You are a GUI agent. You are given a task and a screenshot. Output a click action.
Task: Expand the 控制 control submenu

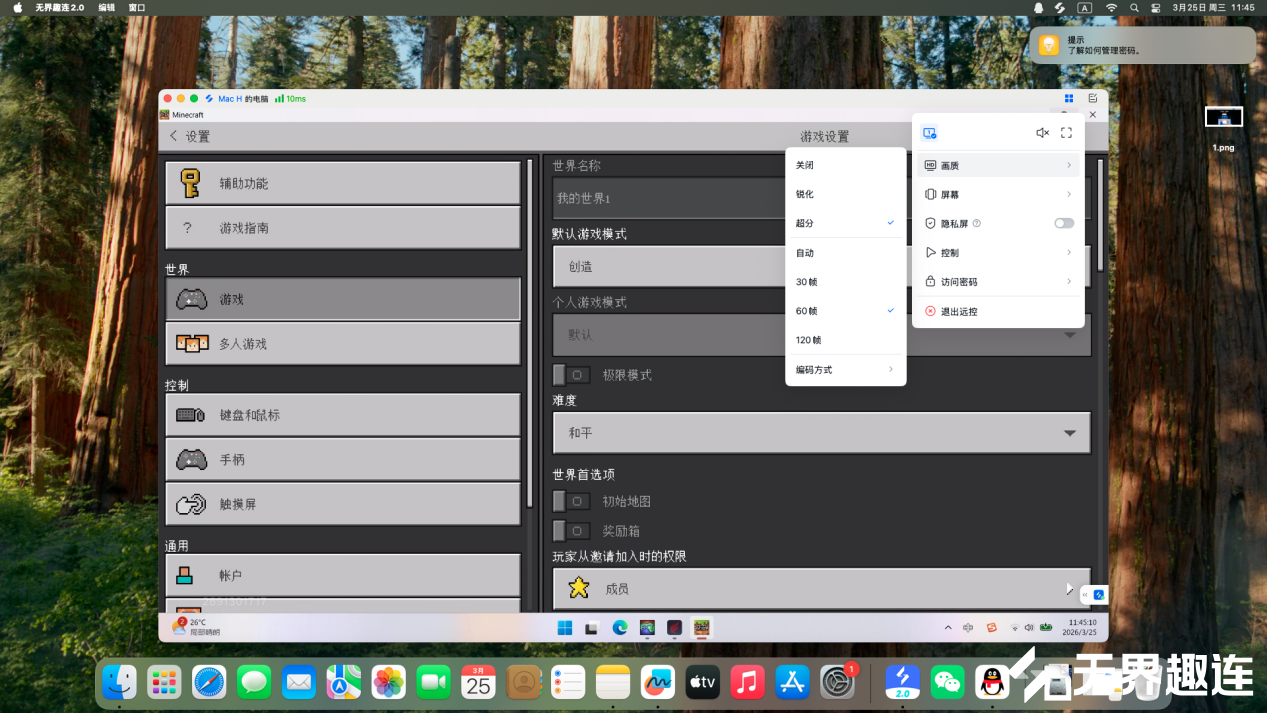pos(998,252)
